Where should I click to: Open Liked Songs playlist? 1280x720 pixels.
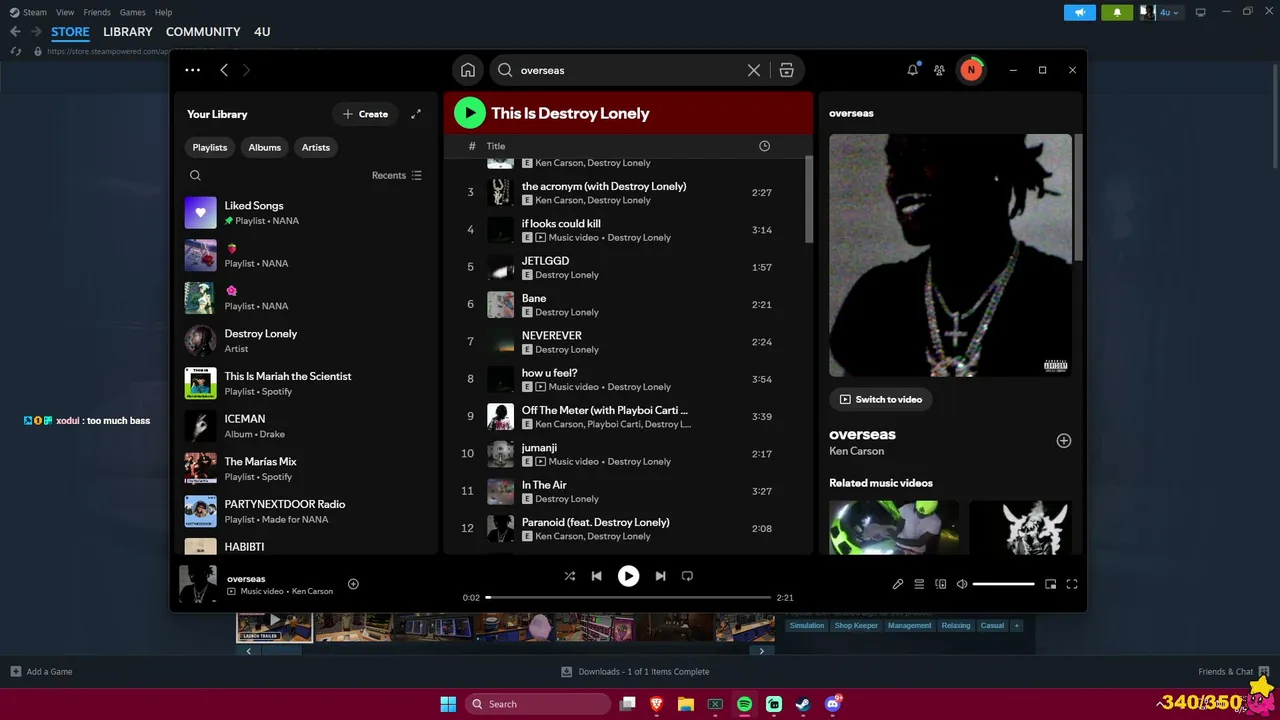(305, 213)
